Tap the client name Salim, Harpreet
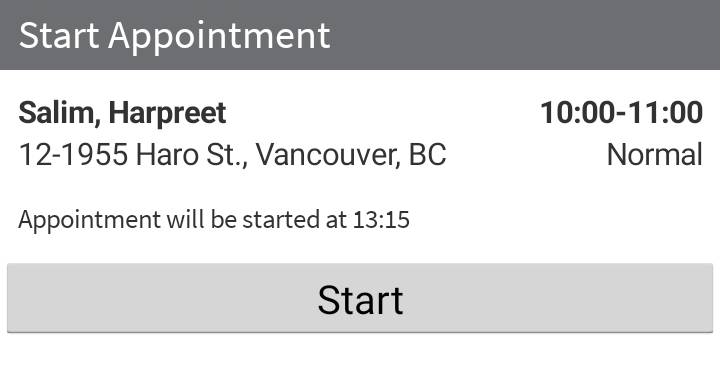The image size is (720, 387). tap(122, 113)
